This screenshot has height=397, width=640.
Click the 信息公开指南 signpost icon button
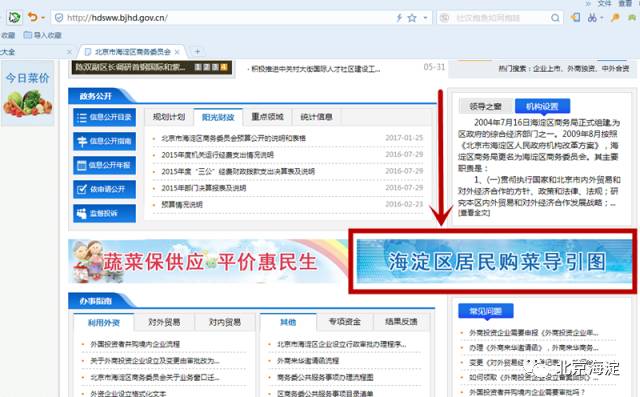[104, 141]
